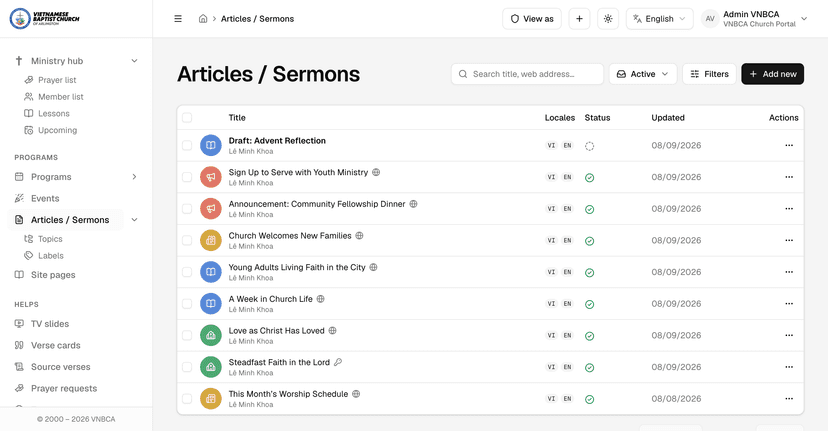Click megaphone icon of Youth Ministry article

(x=211, y=177)
